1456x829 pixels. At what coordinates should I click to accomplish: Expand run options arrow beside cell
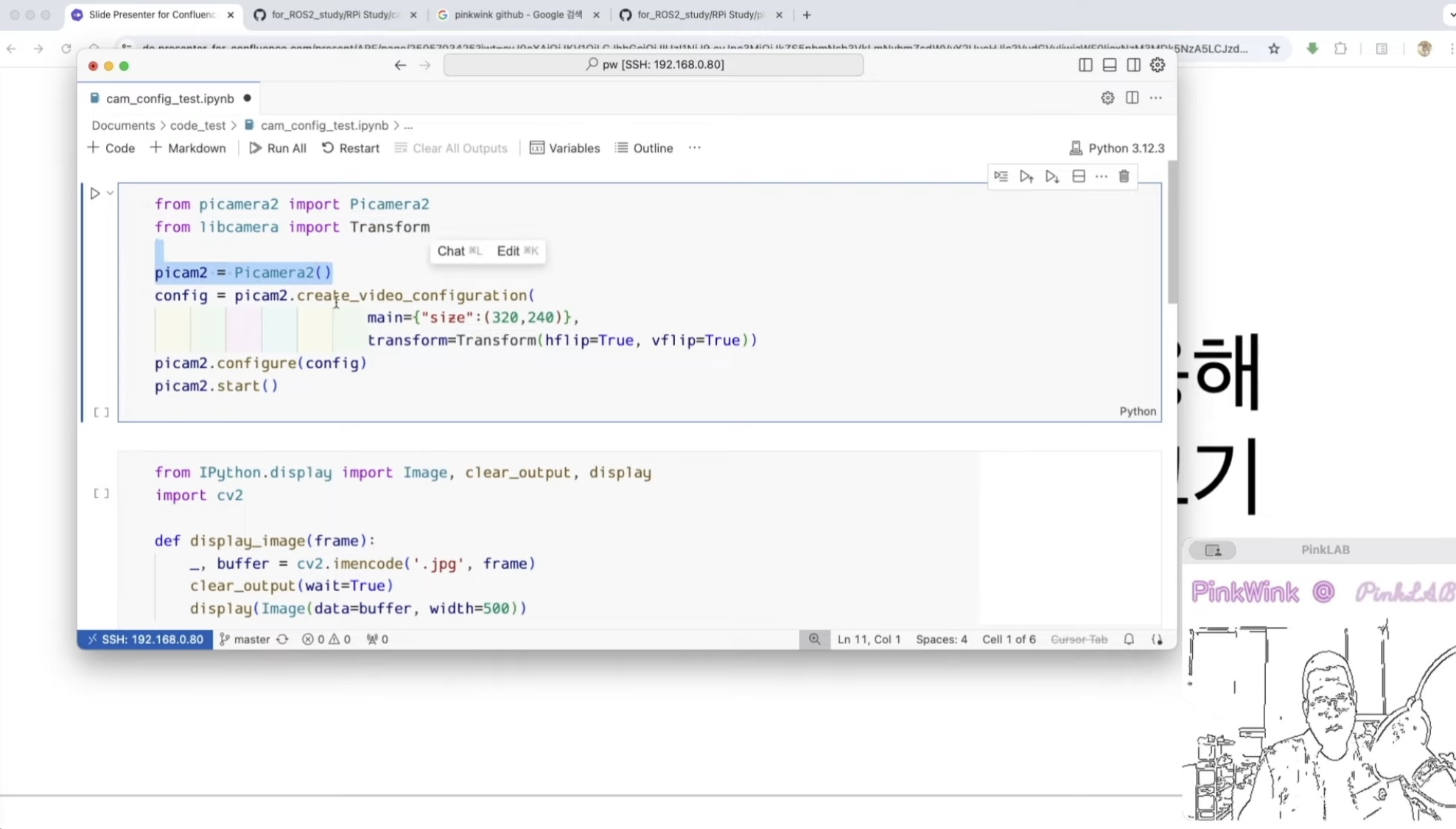(x=110, y=193)
